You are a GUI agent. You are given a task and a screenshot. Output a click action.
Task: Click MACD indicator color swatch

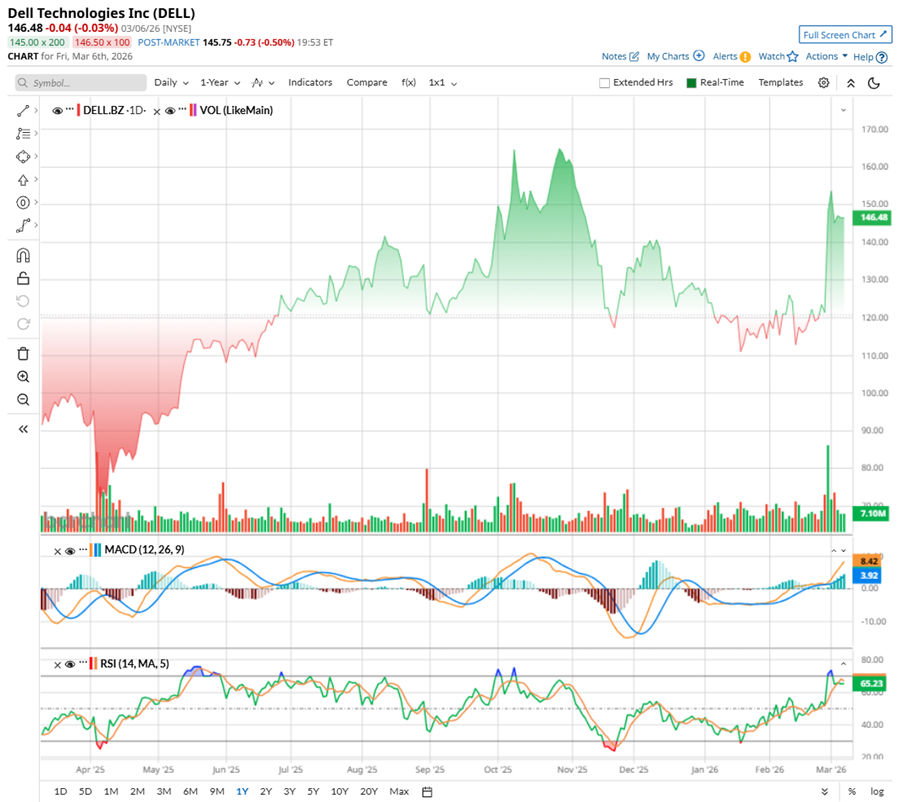(96, 550)
